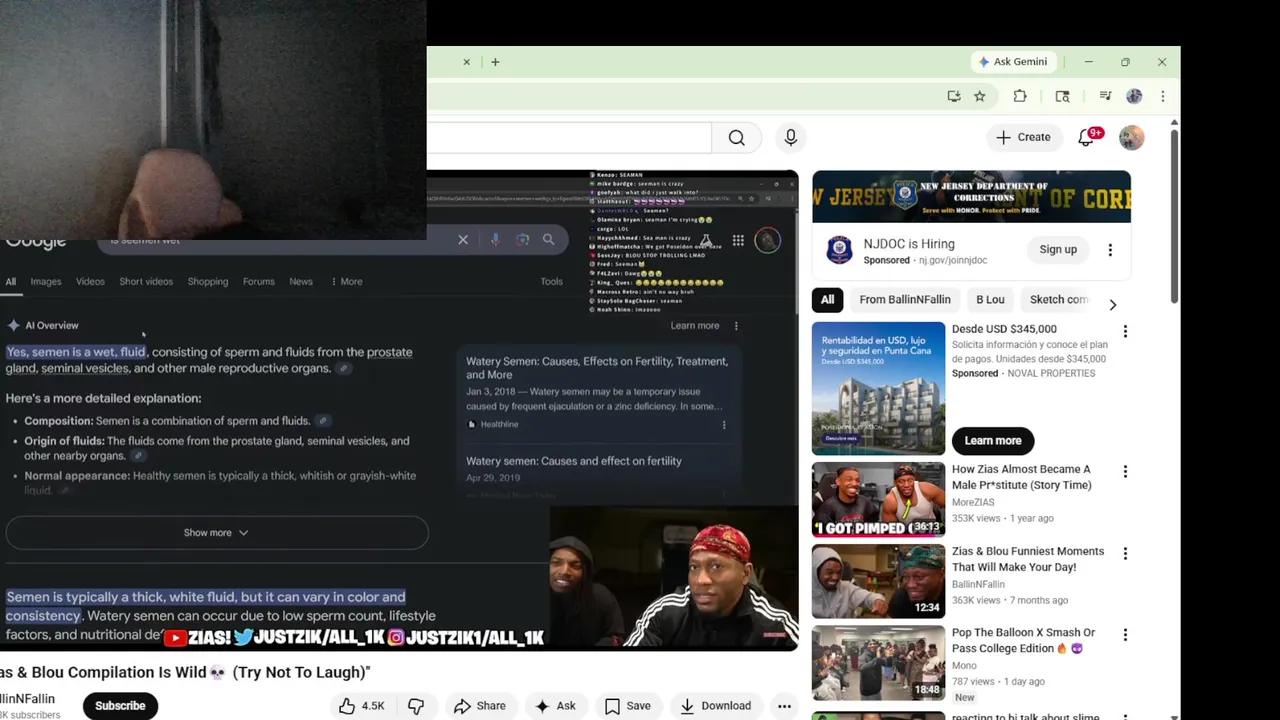Open more actions ellipsis under video
1280x720 pixels.
tap(785, 706)
